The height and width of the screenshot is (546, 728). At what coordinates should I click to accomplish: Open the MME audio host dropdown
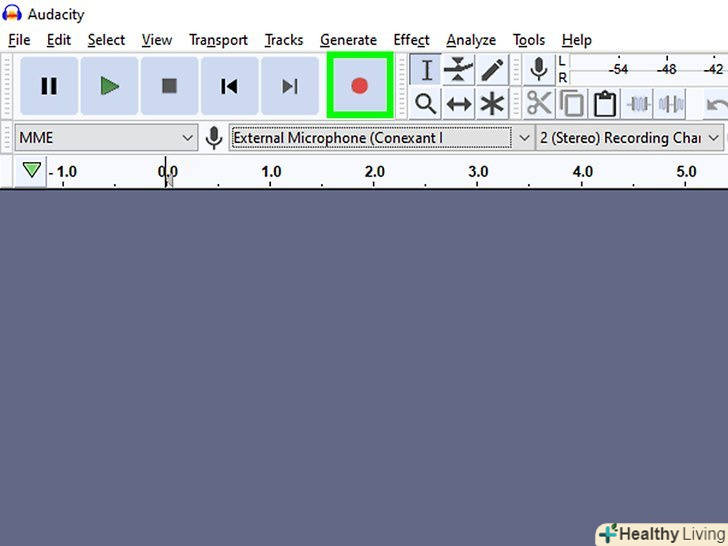106,138
